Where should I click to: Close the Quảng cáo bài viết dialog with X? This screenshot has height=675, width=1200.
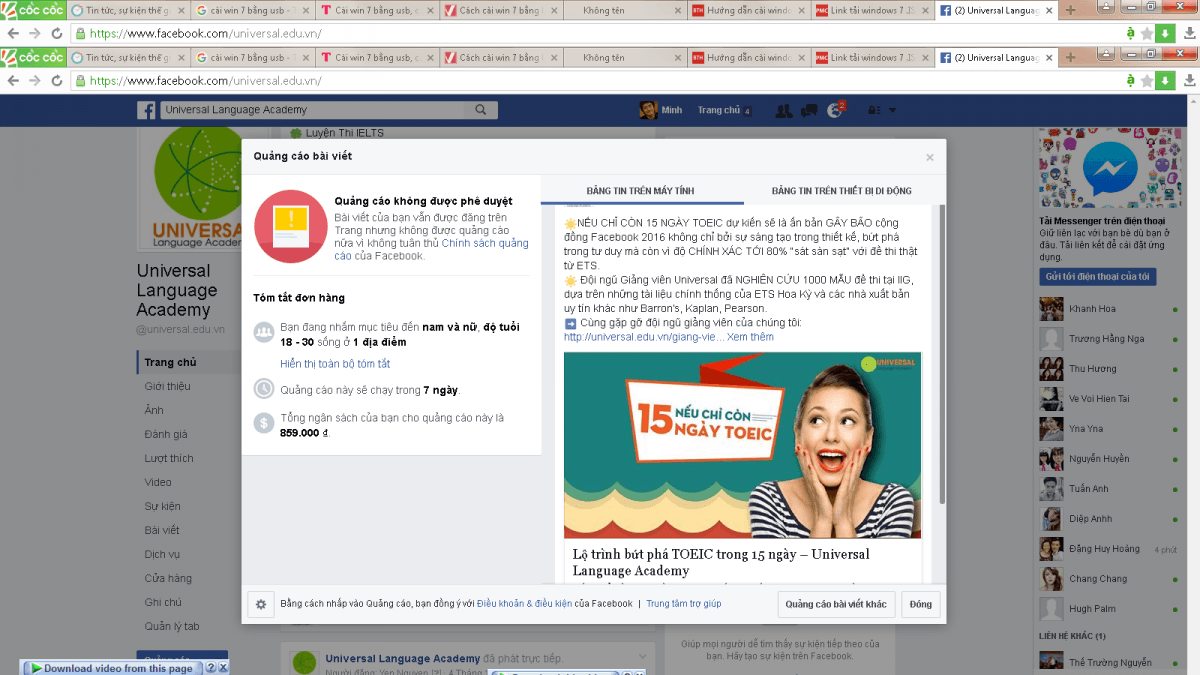[x=930, y=157]
